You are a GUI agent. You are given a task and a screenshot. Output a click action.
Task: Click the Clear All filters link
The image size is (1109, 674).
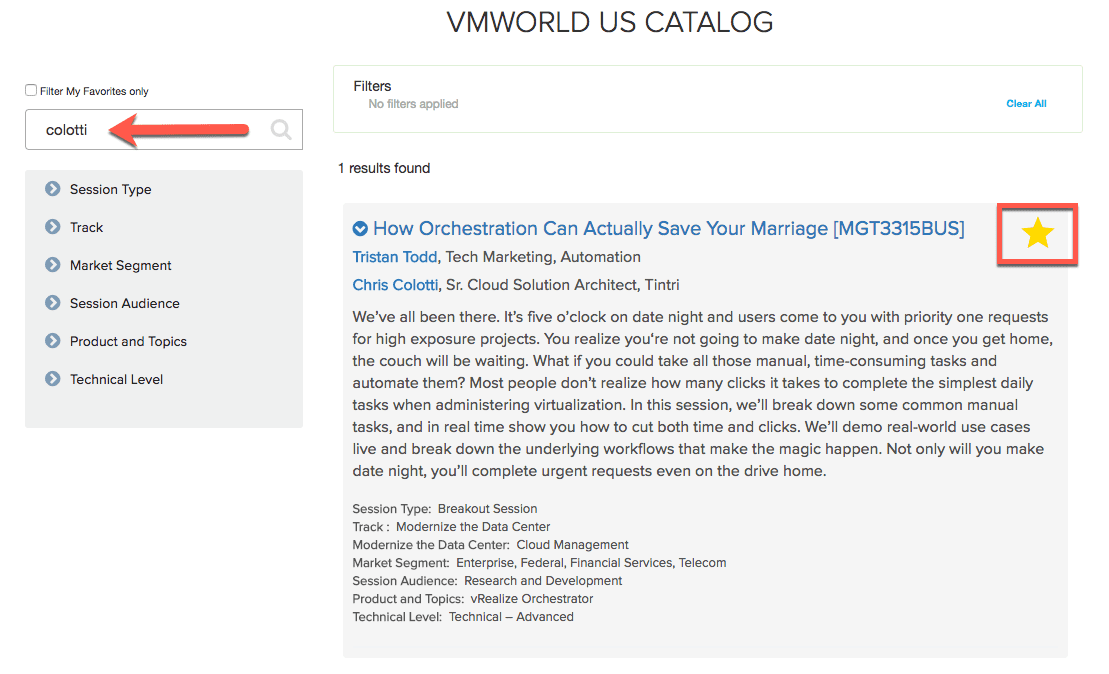(1026, 103)
